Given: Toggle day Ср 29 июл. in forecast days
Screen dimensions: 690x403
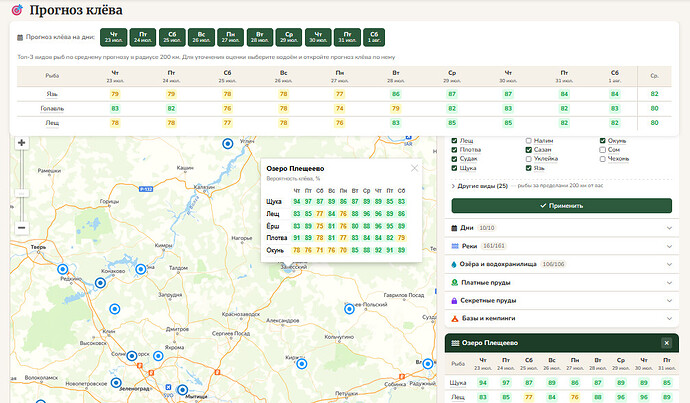Looking at the screenshot, I should click(x=289, y=37).
